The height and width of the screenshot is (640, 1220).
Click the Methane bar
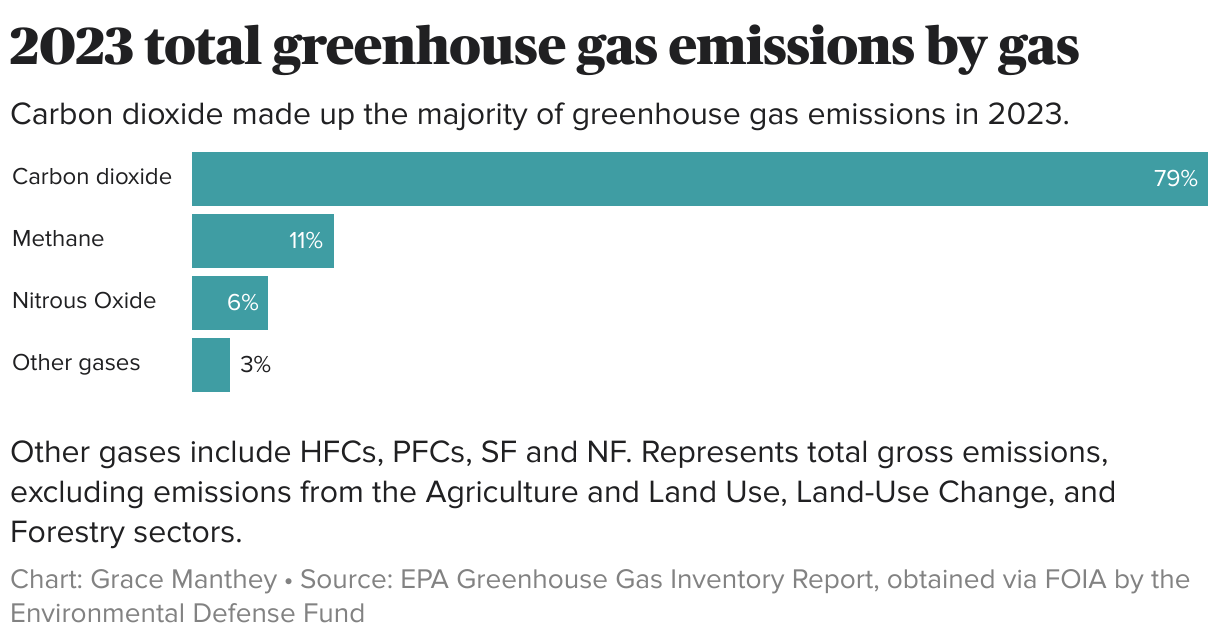point(263,240)
